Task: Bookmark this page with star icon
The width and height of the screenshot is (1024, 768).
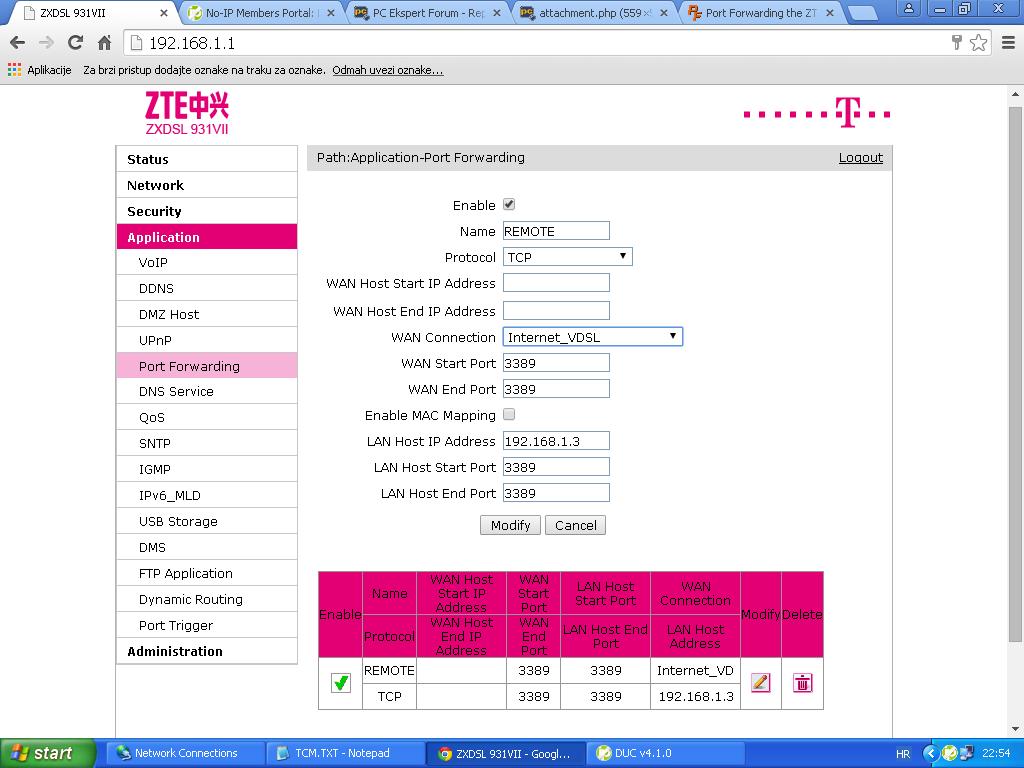Action: tap(979, 43)
